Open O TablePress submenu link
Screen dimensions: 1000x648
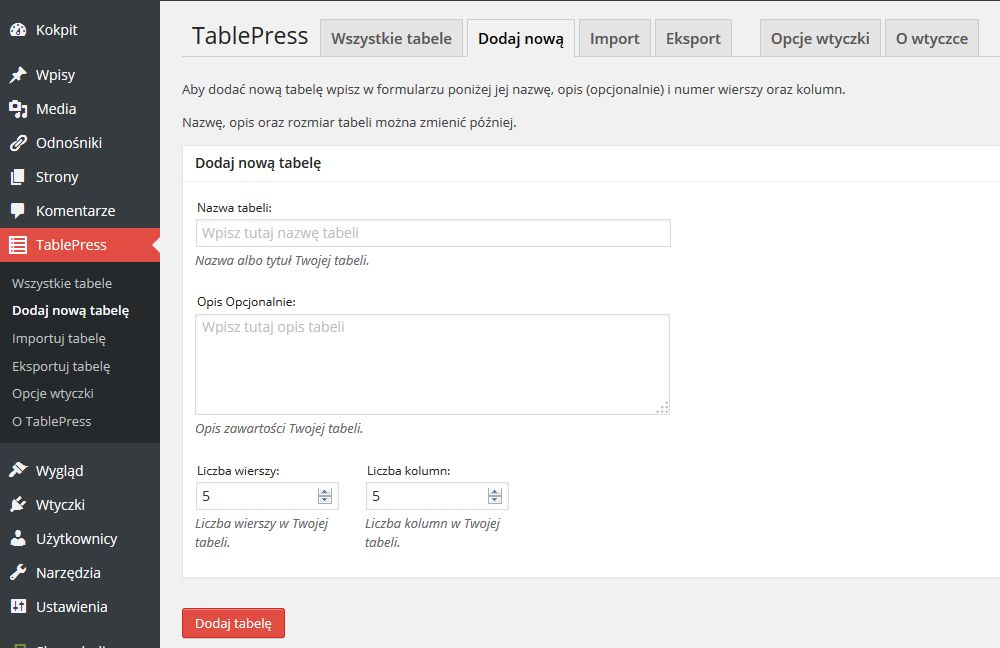[52, 422]
